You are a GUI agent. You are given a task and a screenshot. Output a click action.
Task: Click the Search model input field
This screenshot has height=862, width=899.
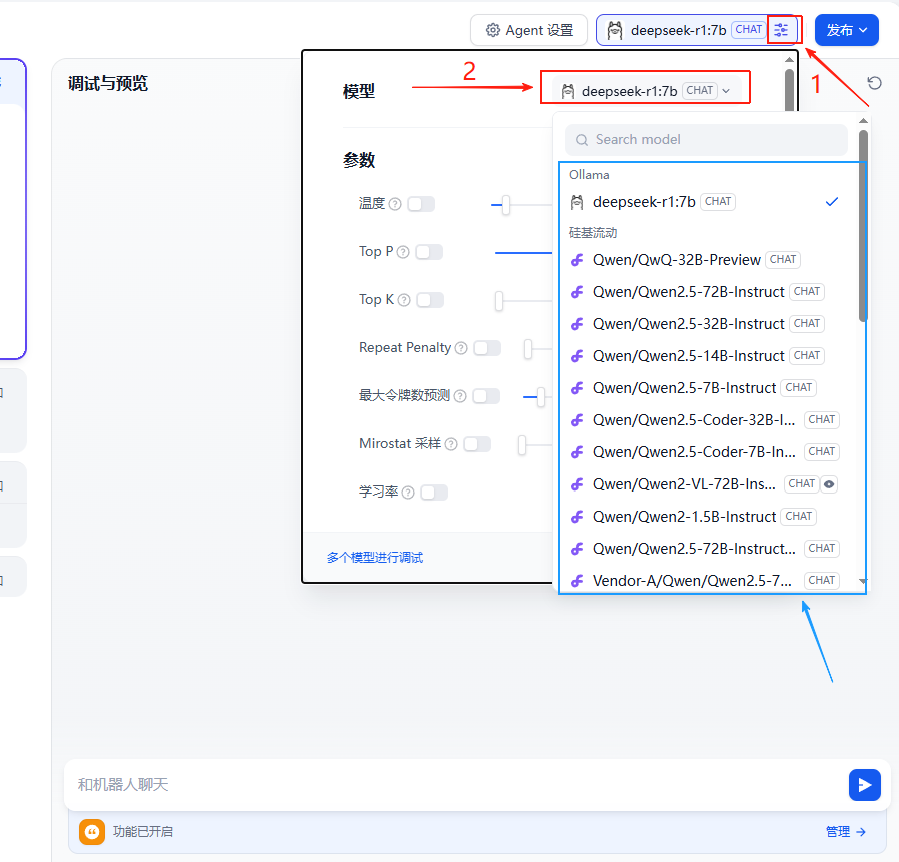(705, 140)
